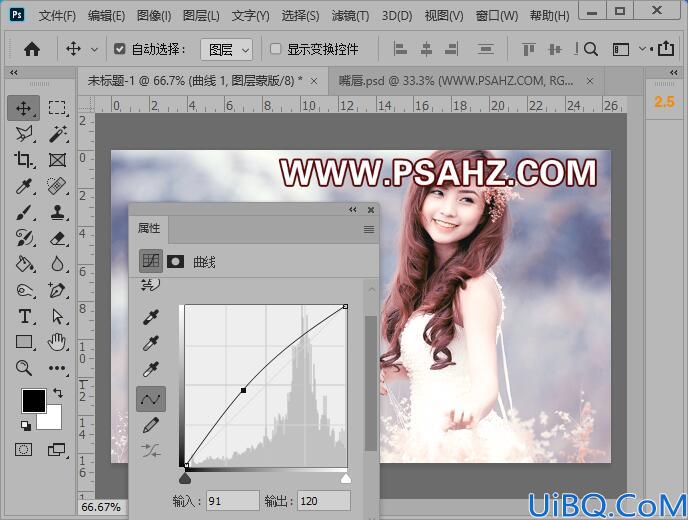Toggle Quick Mask mode
The width and height of the screenshot is (688, 520).
pyautogui.click(x=23, y=449)
